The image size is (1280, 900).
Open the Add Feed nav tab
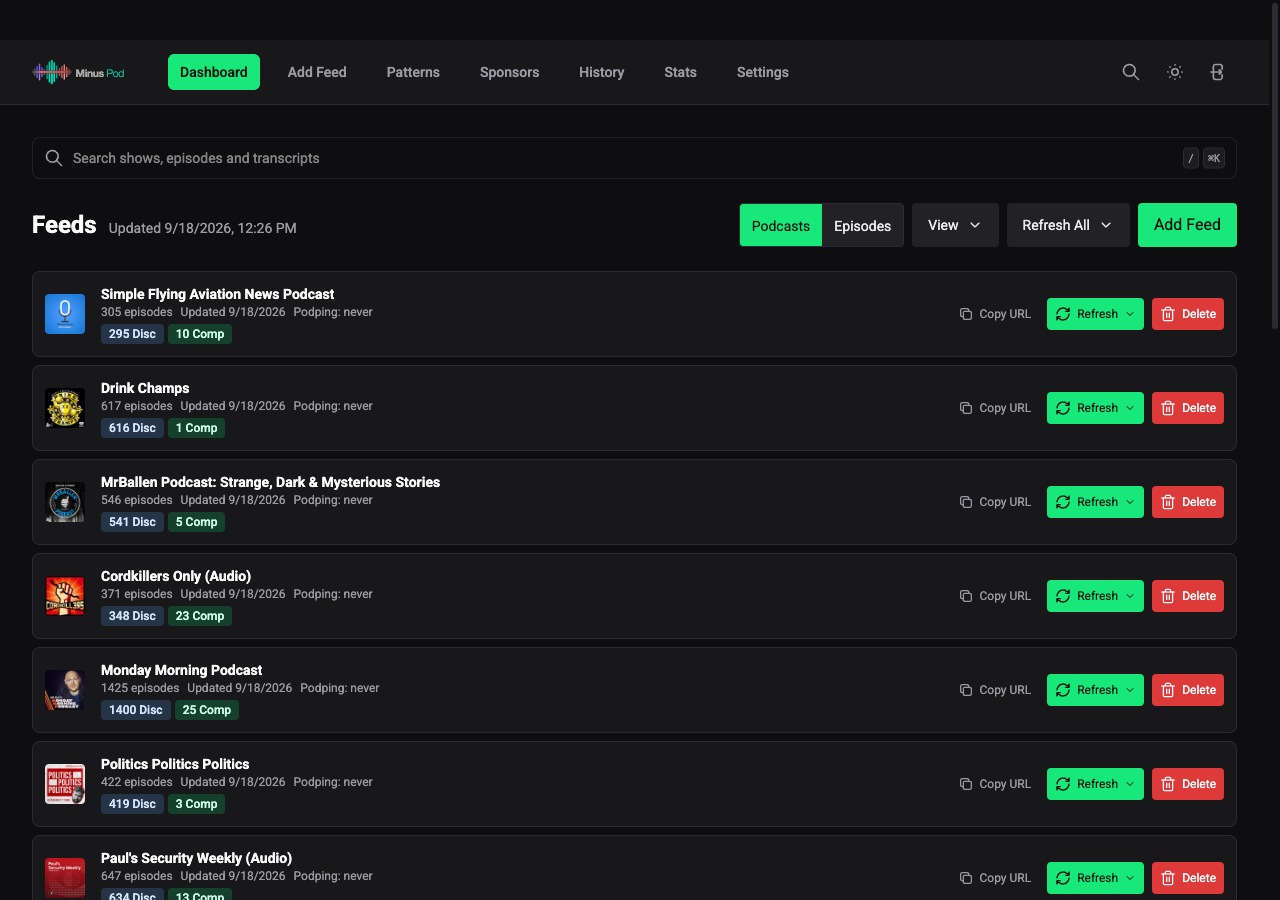tap(317, 72)
